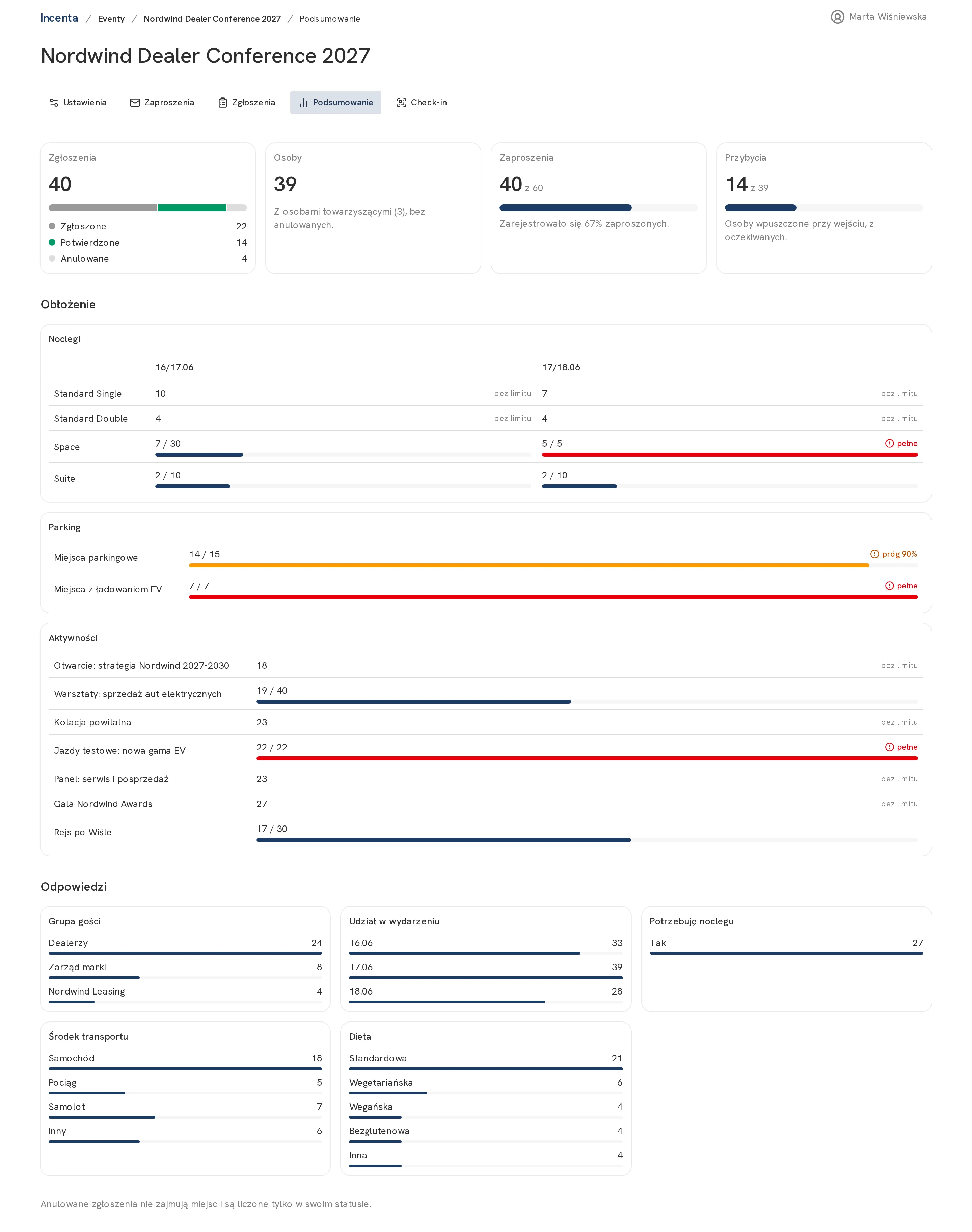Click the Dealerzy guest group row
This screenshot has width=972, height=1232.
tap(185, 946)
